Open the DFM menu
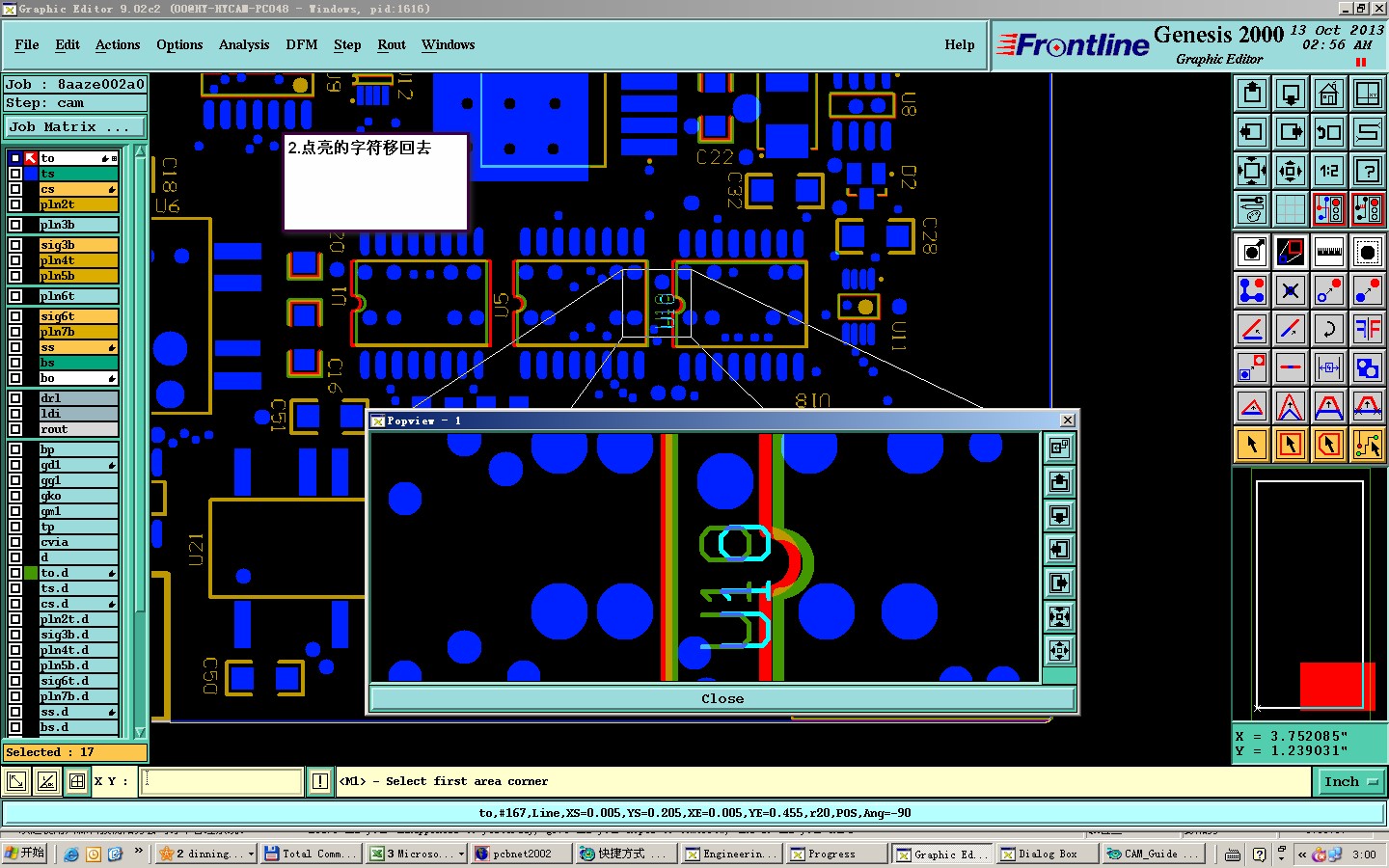This screenshot has height=868, width=1389. [x=301, y=45]
